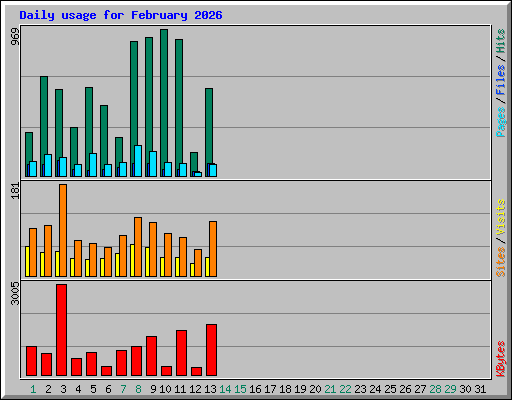The width and height of the screenshot is (512, 400).
Task: Click day 5 on the date axis
Action: pyautogui.click(x=93, y=389)
